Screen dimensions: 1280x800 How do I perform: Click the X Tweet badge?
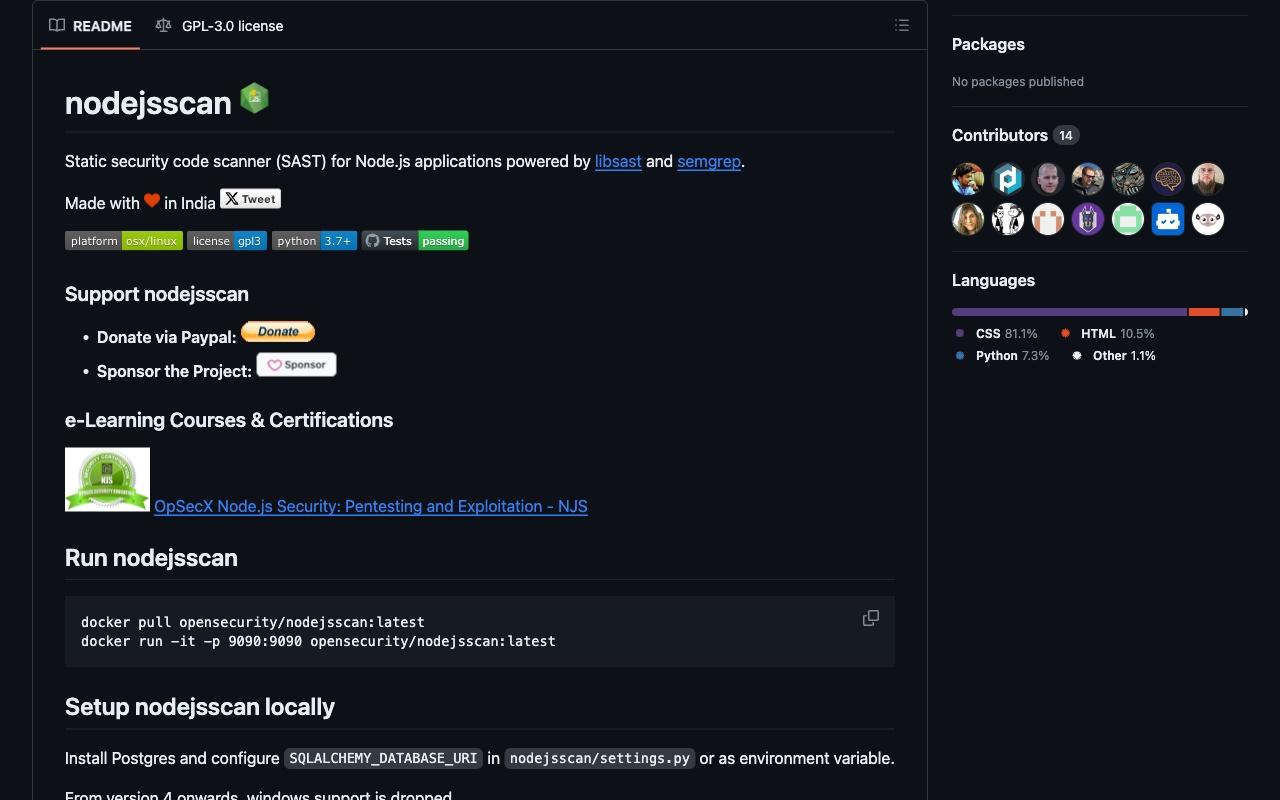[x=250, y=199]
